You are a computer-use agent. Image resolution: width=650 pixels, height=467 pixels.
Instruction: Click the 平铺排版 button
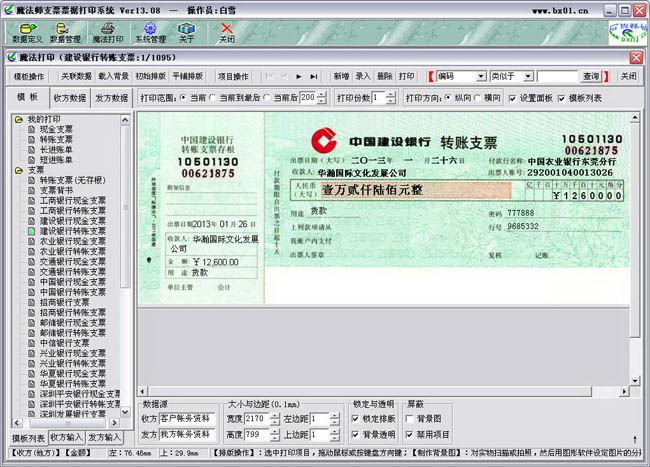click(187, 76)
